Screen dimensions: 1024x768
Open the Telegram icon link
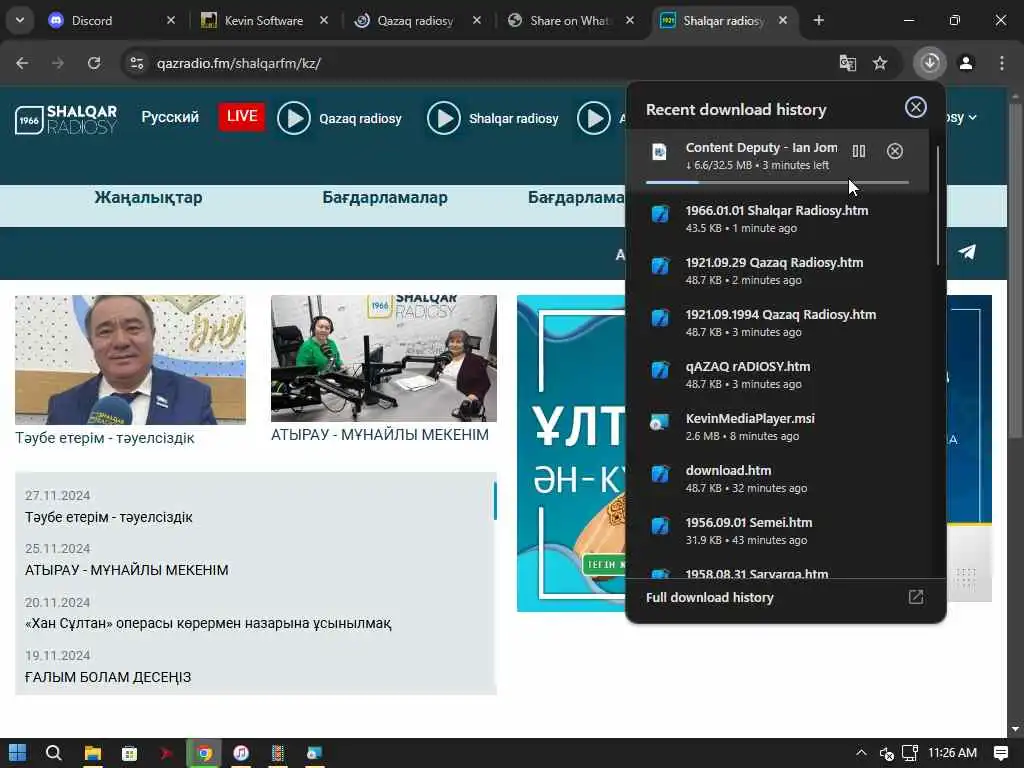967,252
